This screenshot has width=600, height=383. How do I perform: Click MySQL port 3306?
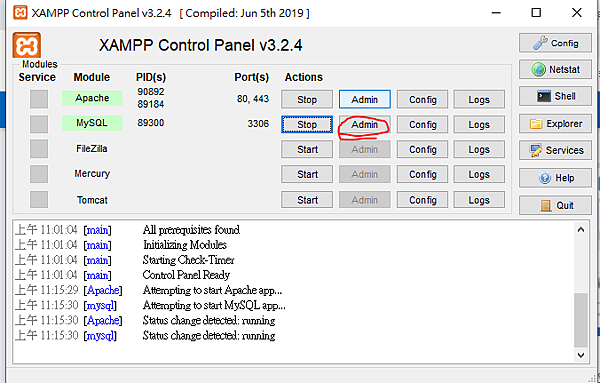[x=258, y=124]
